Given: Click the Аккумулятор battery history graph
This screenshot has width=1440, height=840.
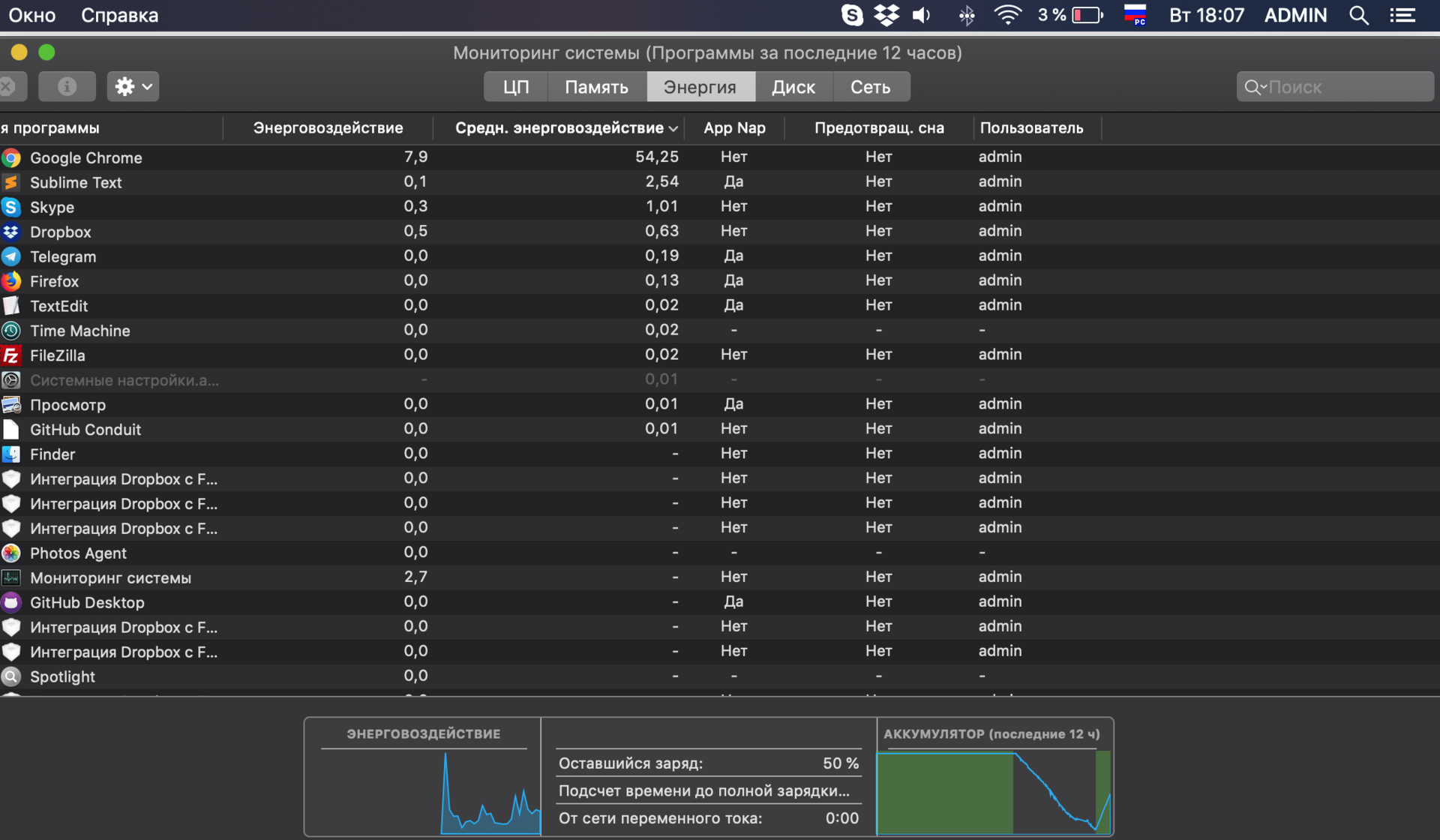Looking at the screenshot, I should click(x=994, y=793).
